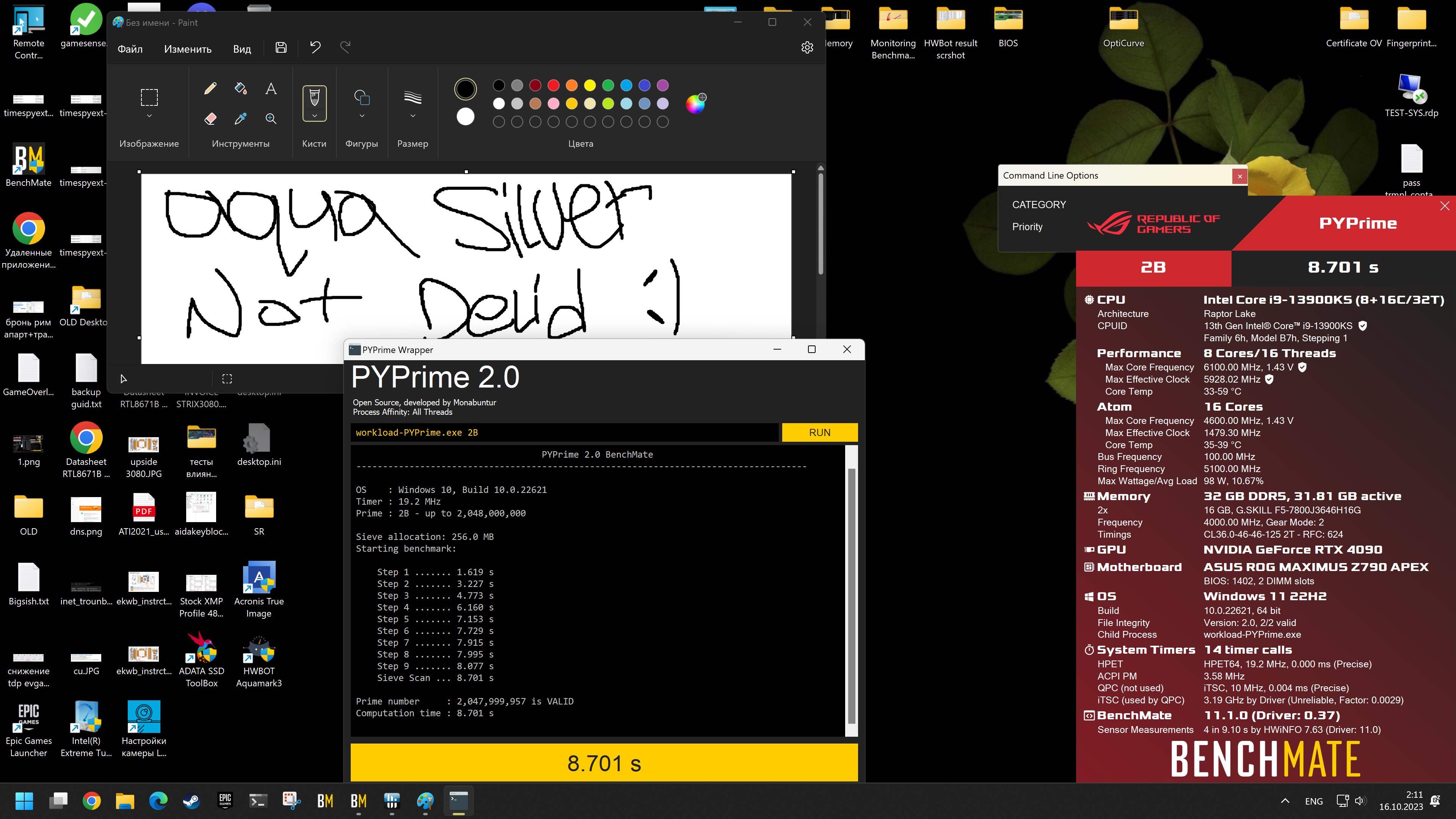Click the Brushes tool icon in Paint
Viewport: 1456px width, 819px height.
(314, 98)
